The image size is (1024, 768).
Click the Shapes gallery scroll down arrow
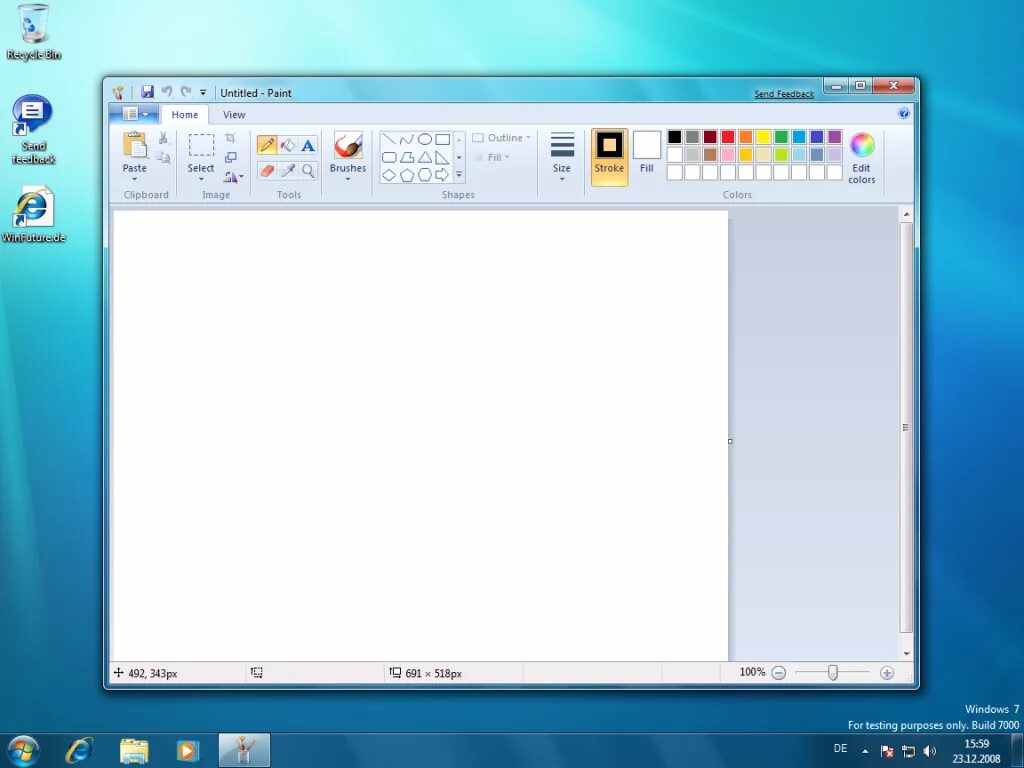click(x=459, y=157)
